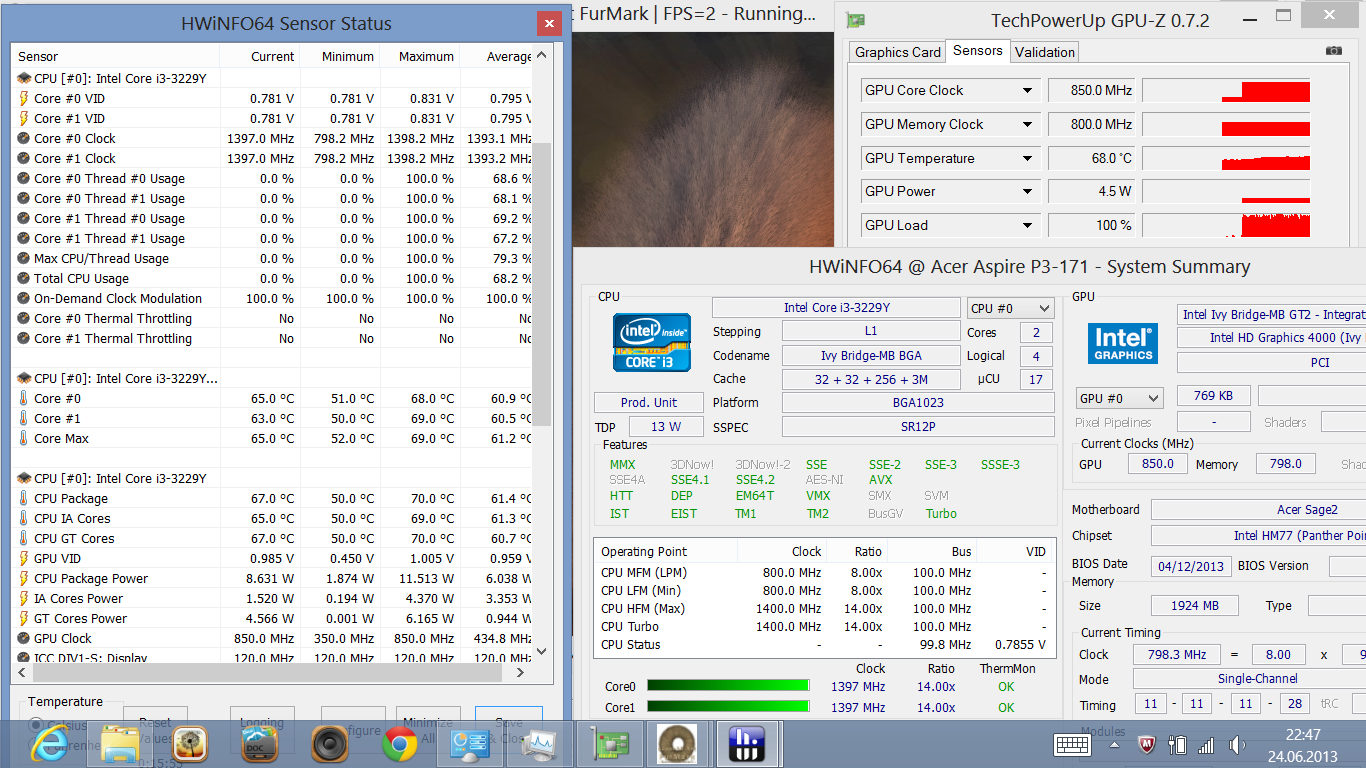This screenshot has width=1366, height=768.
Task: Expand the GPU Temperature sensor dropdown
Action: 1027,159
